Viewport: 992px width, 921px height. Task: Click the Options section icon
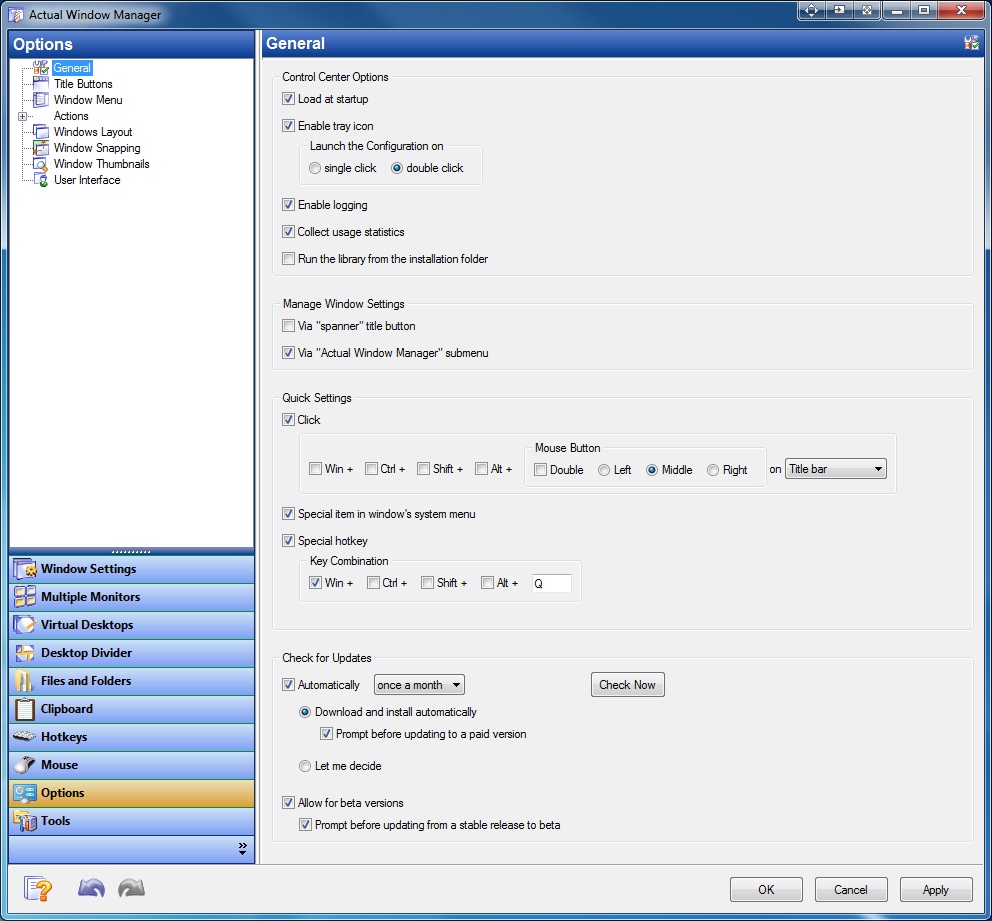click(25, 793)
